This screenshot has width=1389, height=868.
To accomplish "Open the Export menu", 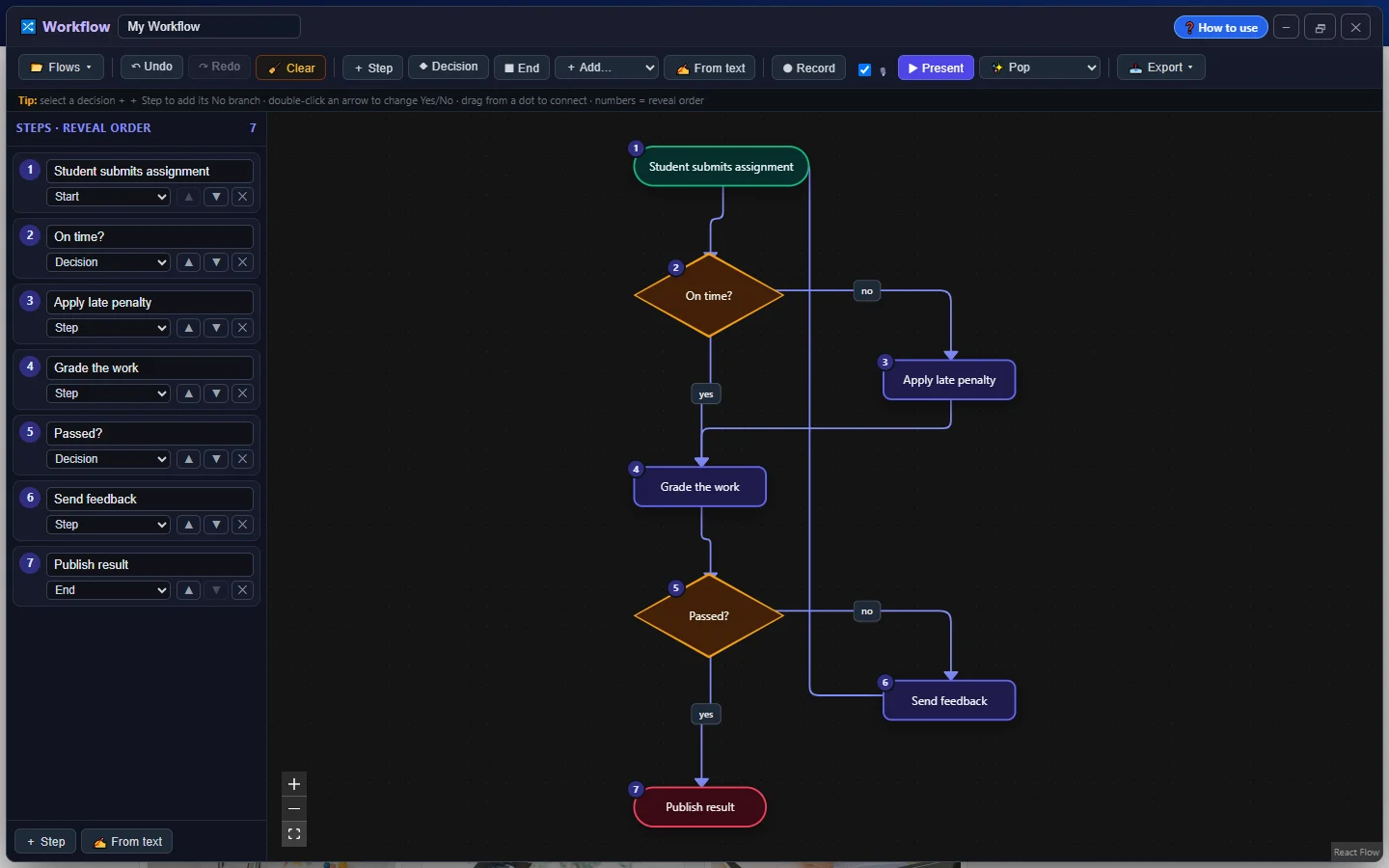I will (x=1161, y=68).
